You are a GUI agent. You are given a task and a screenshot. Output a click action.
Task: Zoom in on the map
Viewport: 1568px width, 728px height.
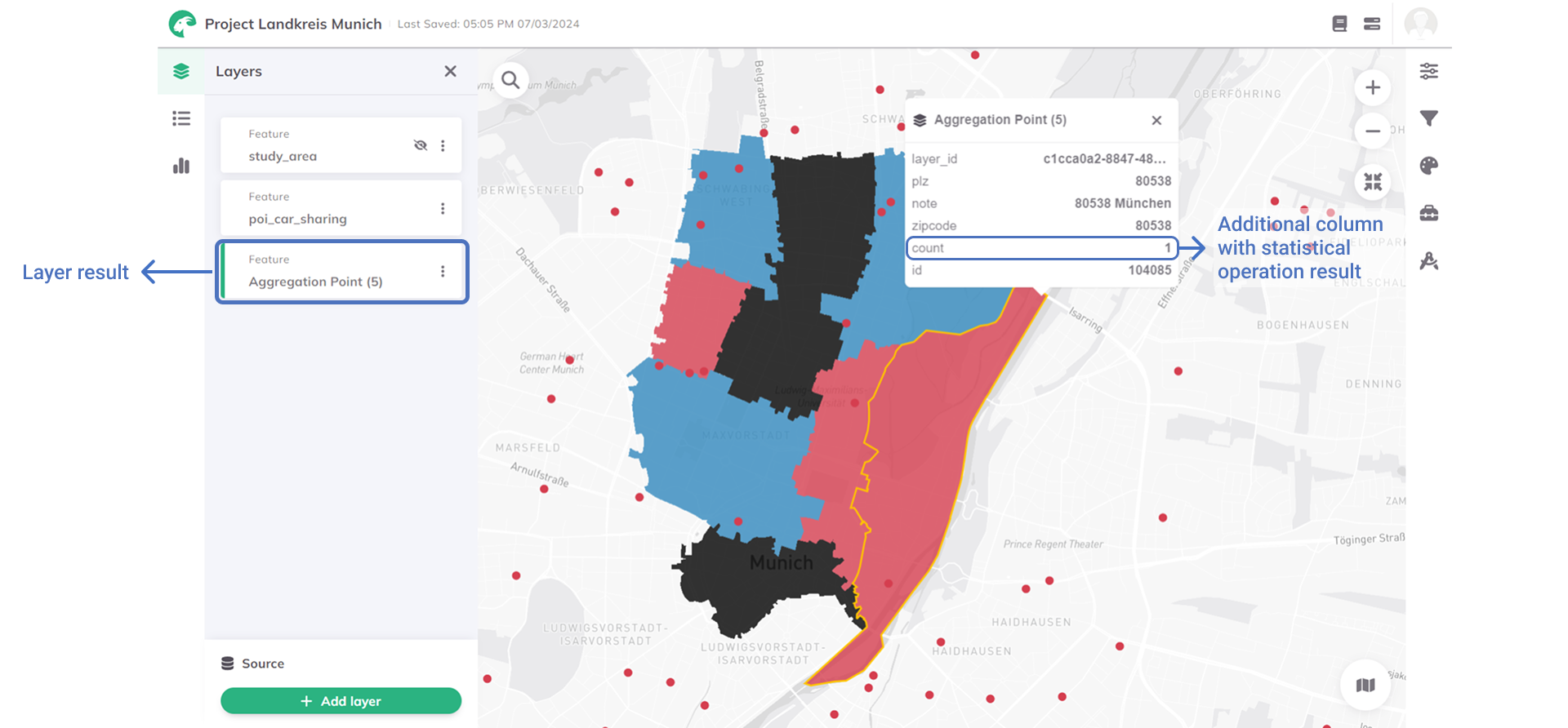(1373, 87)
